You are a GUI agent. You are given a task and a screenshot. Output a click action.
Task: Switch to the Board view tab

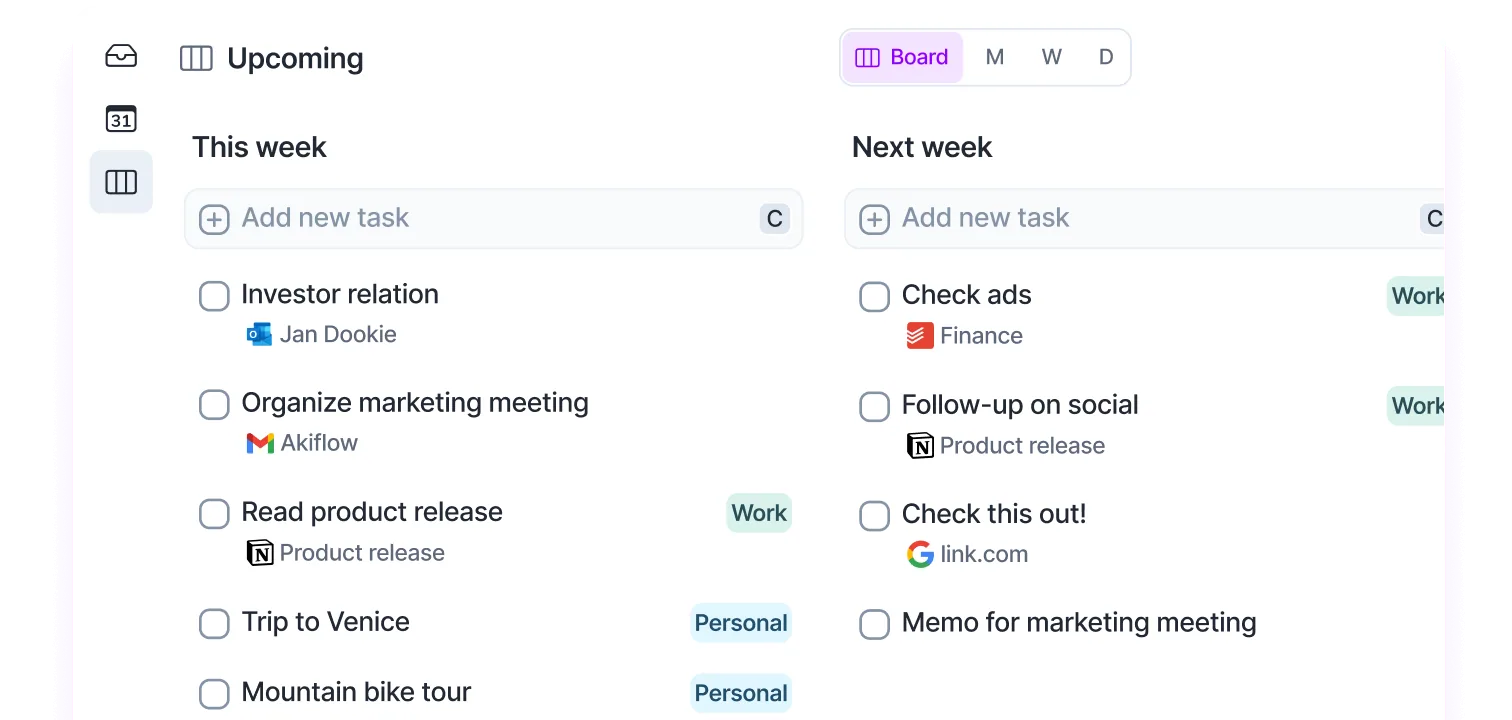pyautogui.click(x=902, y=57)
